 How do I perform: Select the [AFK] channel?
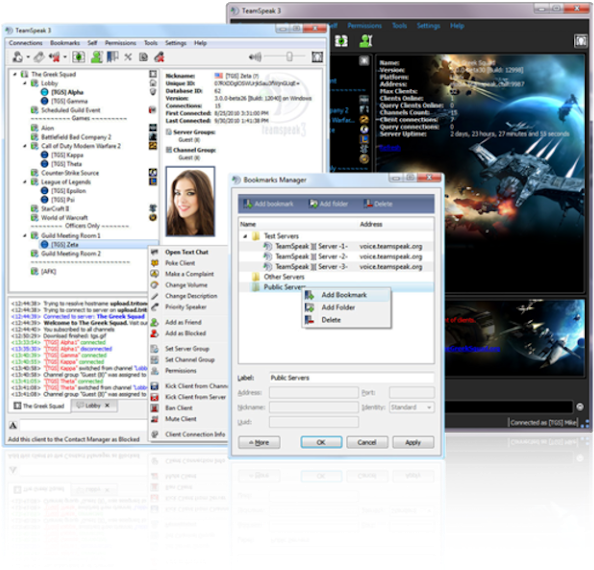(48, 272)
